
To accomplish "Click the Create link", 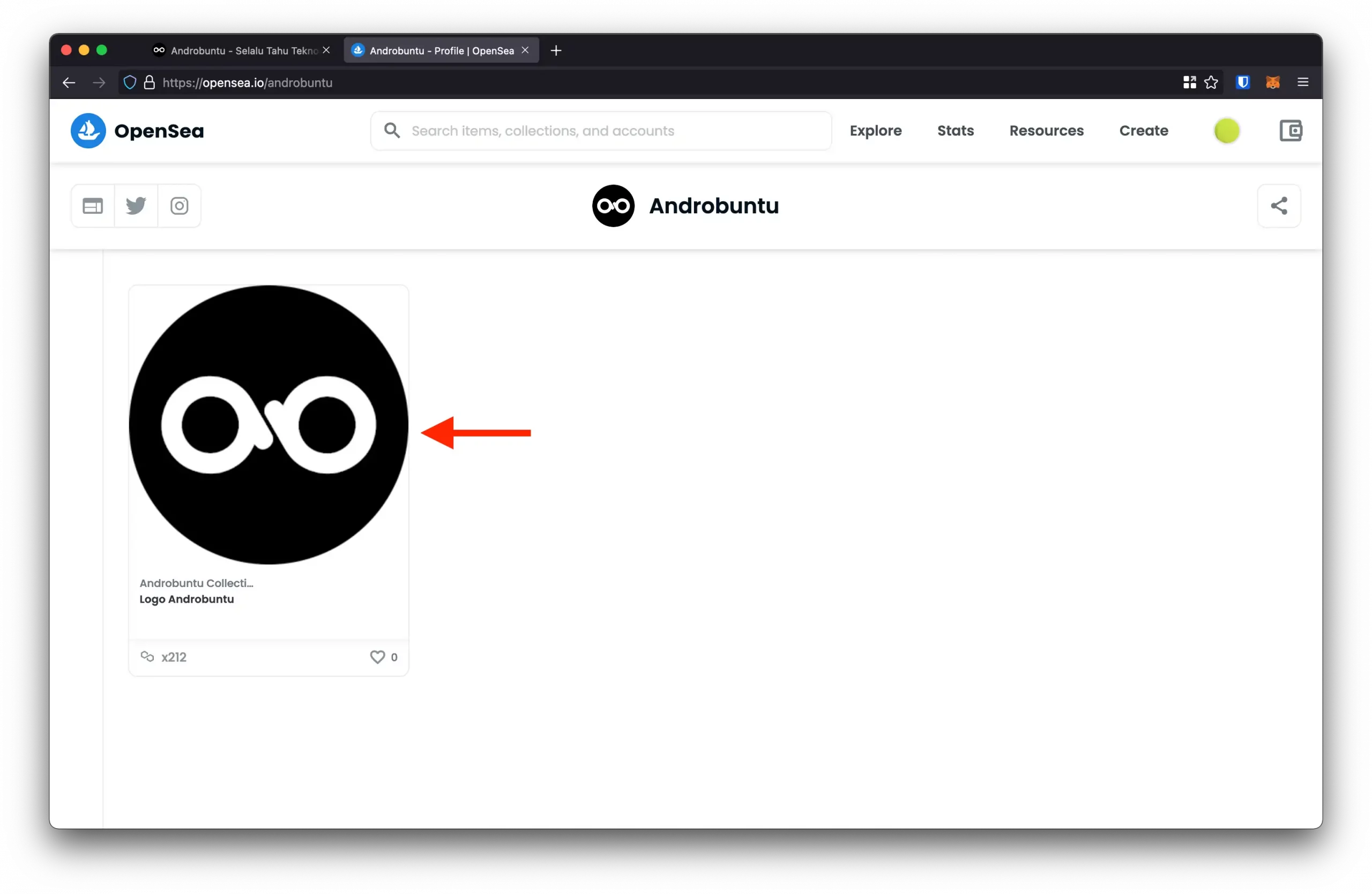I will point(1143,131).
